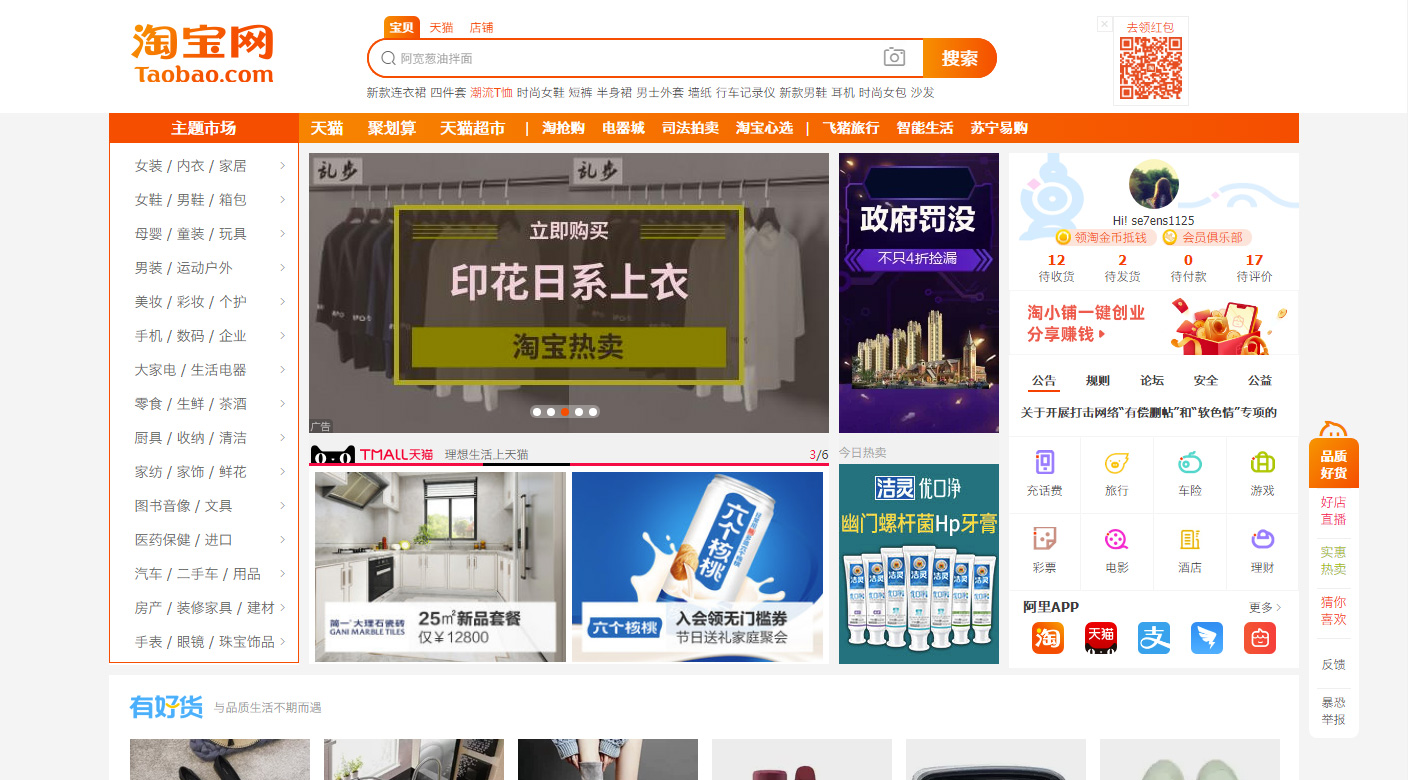1408x780 pixels.
Task: Launch the 天猫 Tmall app icon
Action: pos(1101,638)
